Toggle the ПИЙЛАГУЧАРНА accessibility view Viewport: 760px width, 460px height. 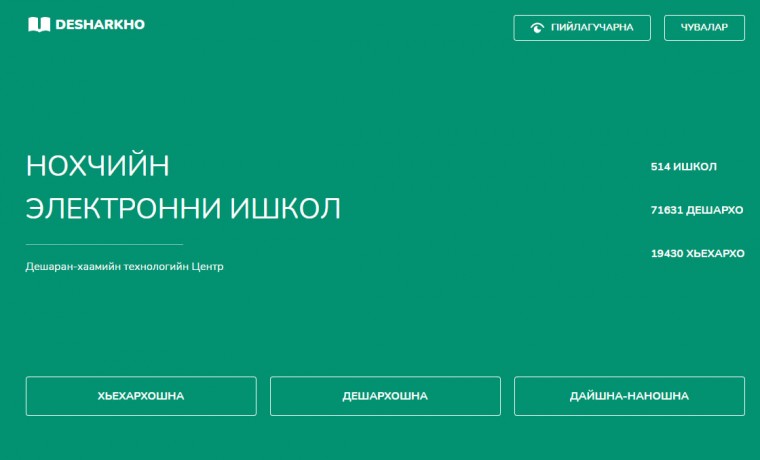click(x=582, y=28)
